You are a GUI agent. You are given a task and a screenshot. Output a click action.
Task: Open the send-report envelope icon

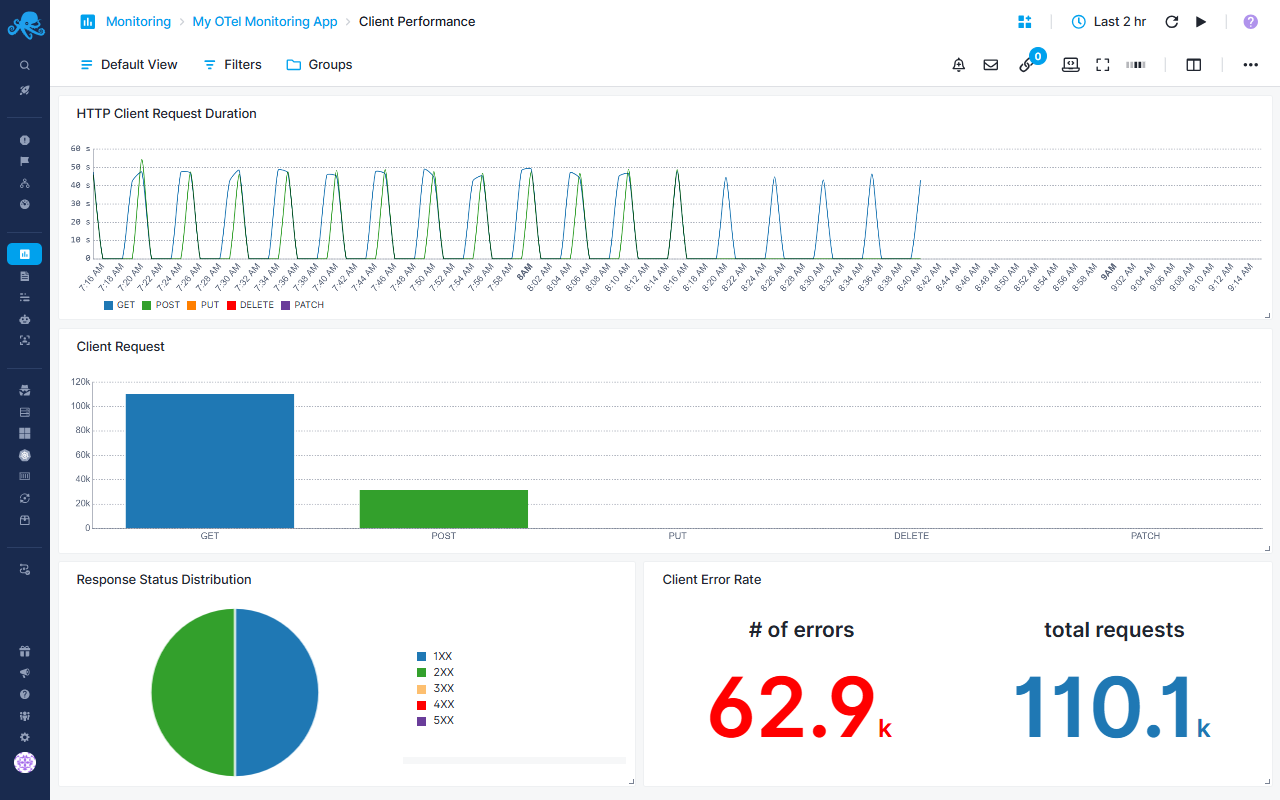click(990, 64)
